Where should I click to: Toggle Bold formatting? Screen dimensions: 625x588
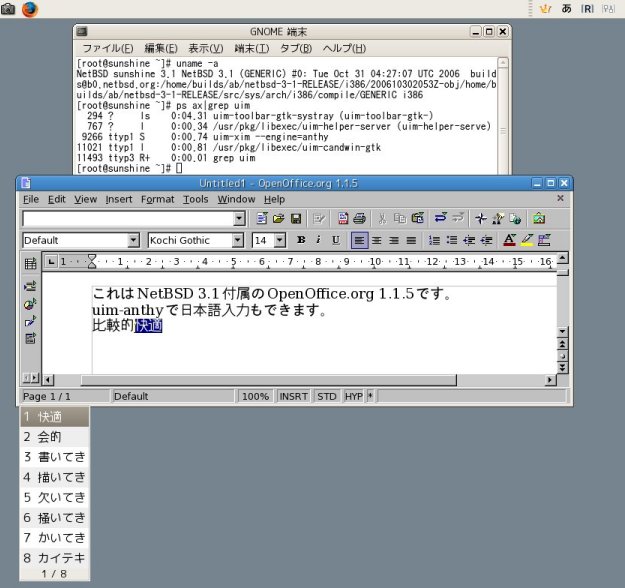coord(301,240)
